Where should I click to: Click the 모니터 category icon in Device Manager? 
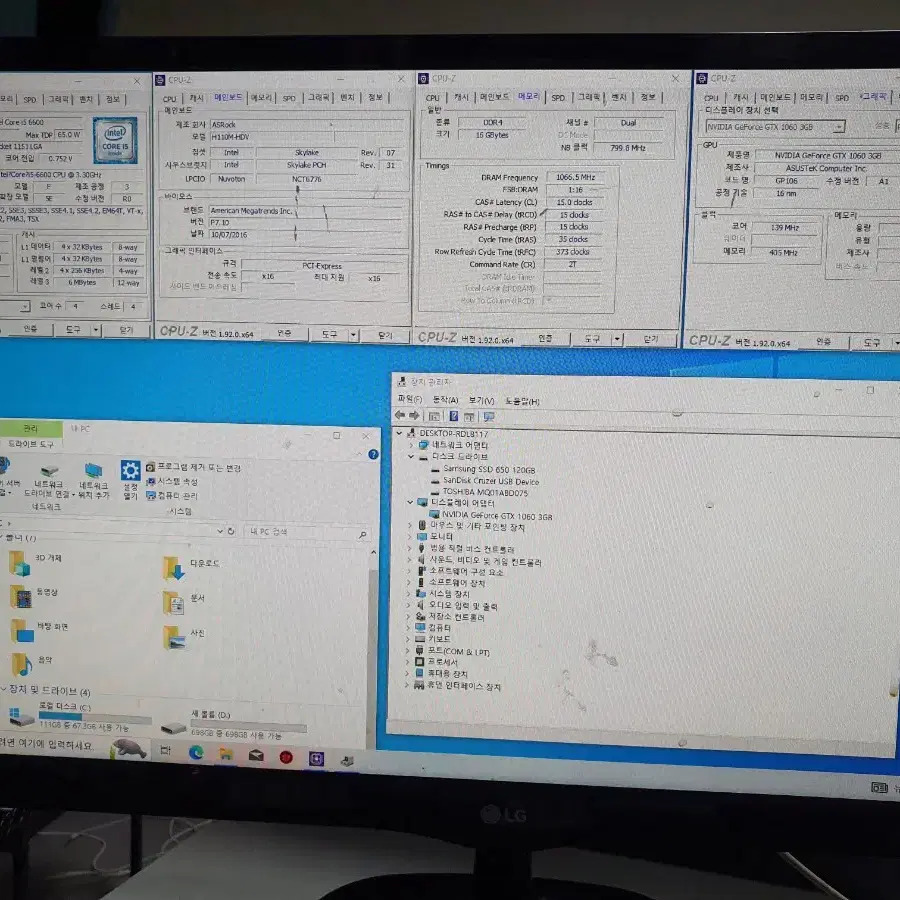422,537
